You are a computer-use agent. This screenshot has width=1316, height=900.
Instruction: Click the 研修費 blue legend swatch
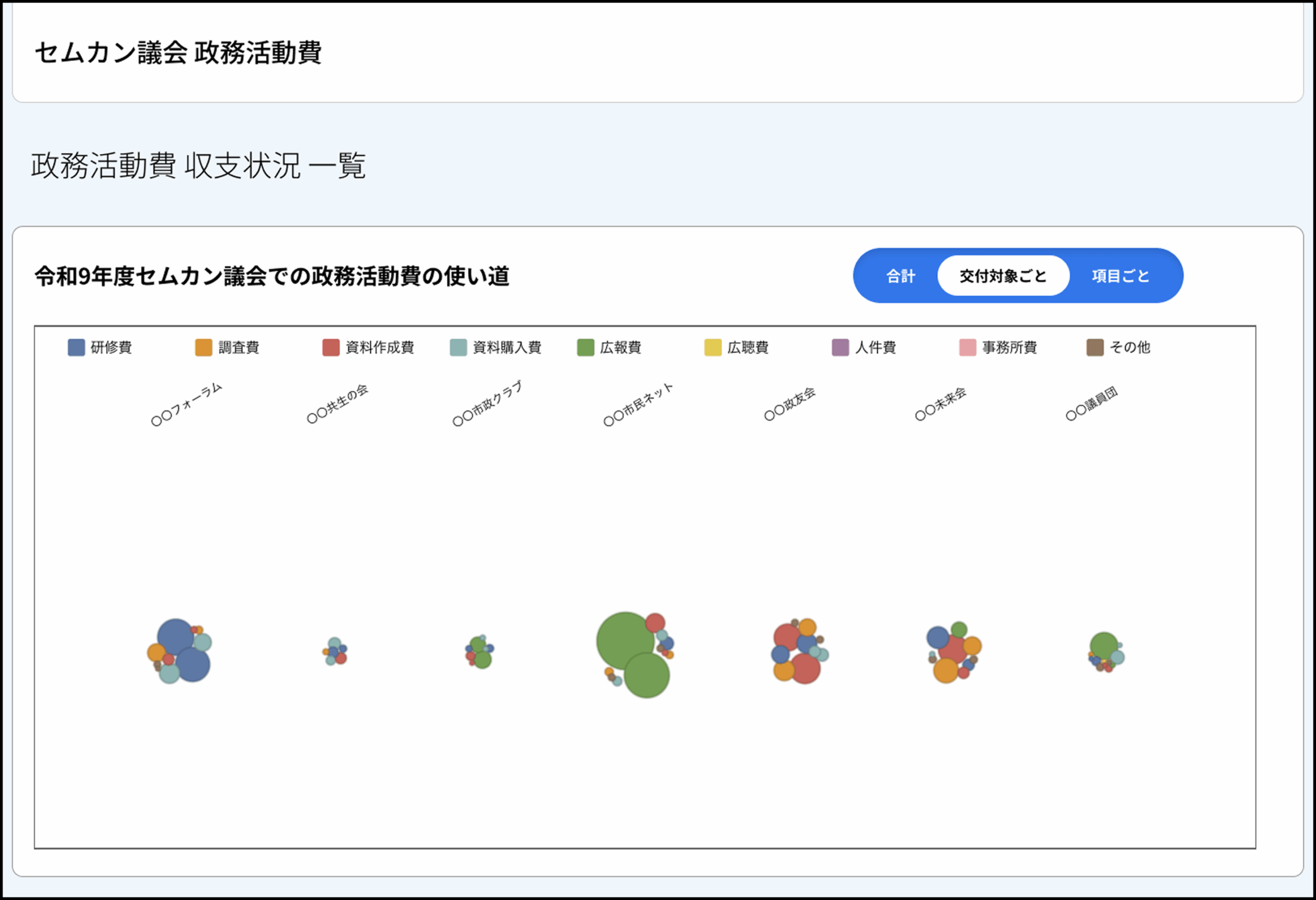point(76,347)
